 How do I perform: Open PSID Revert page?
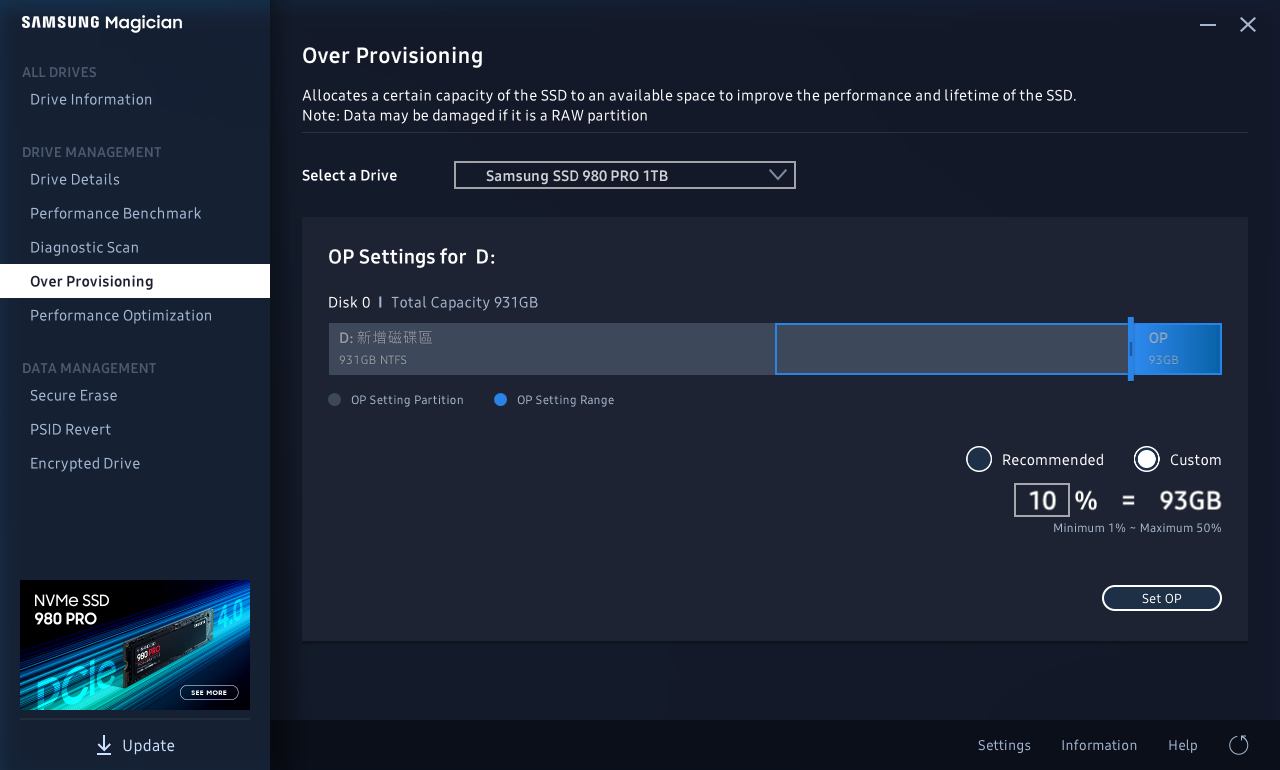click(71, 429)
